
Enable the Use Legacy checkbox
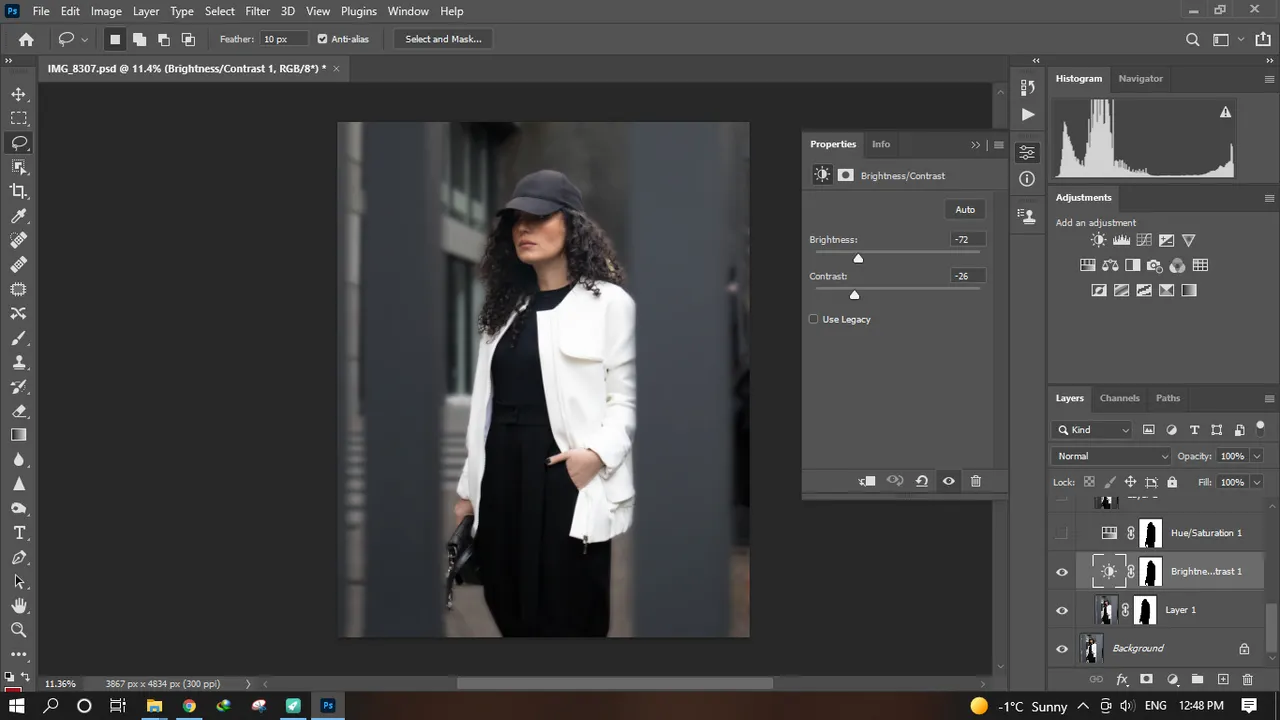[x=813, y=319]
